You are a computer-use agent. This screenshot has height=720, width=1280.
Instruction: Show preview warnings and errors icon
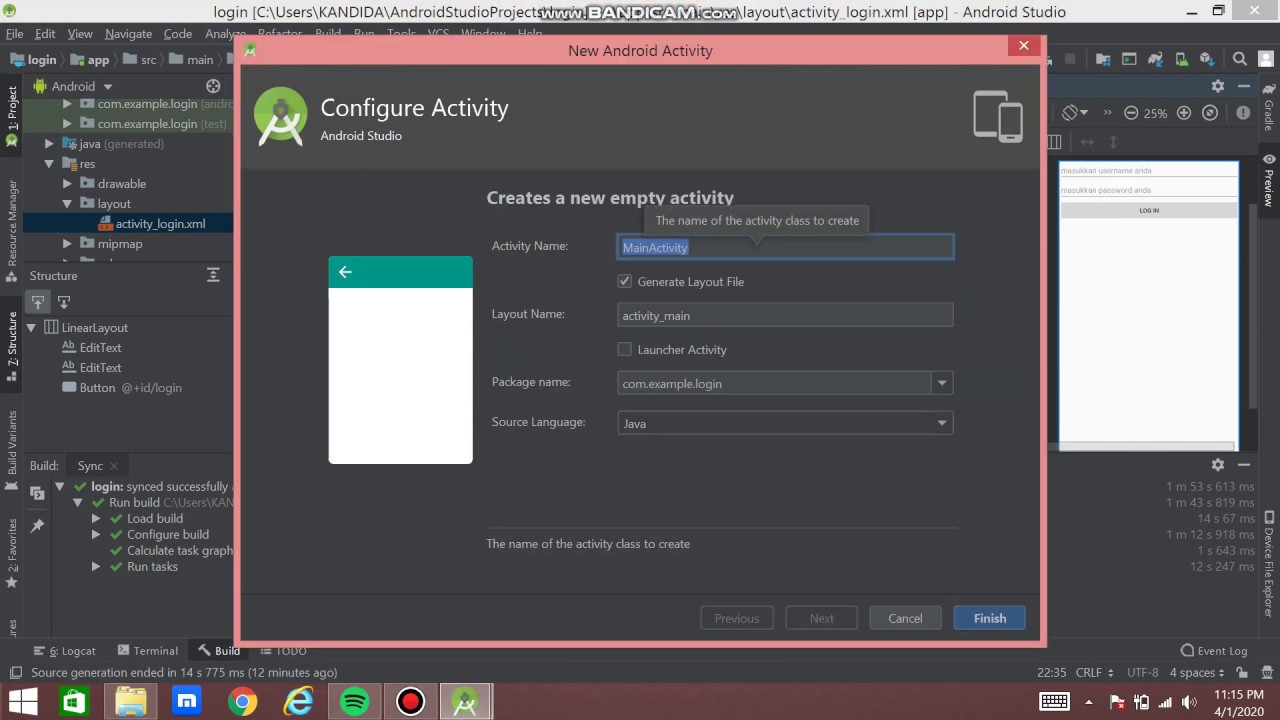coord(1243,113)
